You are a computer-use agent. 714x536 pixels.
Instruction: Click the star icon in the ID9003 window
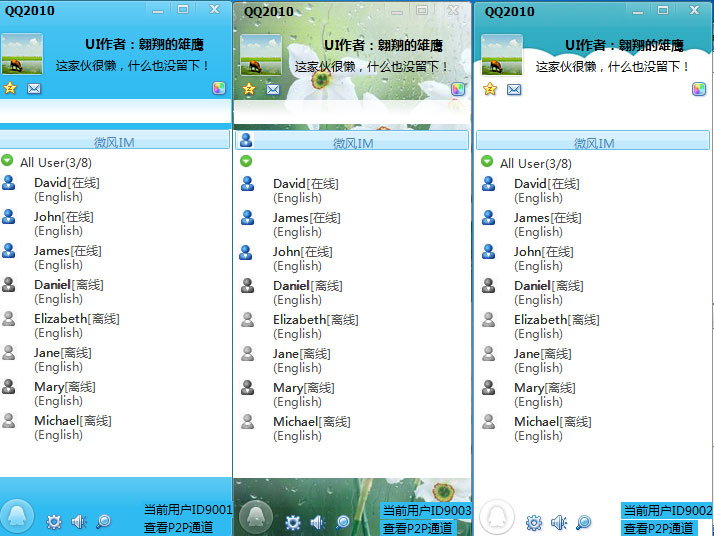tap(249, 89)
